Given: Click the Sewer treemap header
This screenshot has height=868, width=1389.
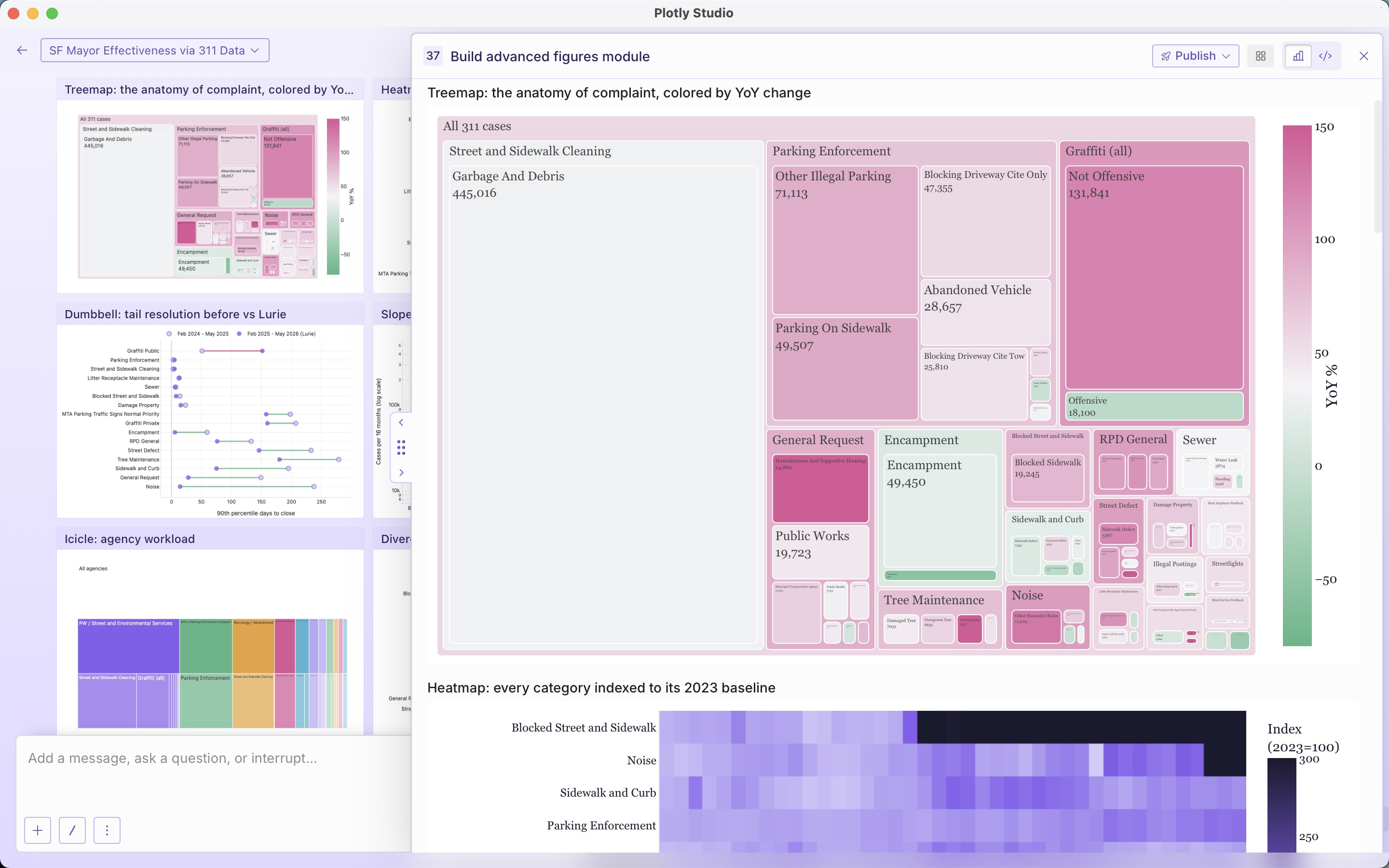Looking at the screenshot, I should 1199,440.
